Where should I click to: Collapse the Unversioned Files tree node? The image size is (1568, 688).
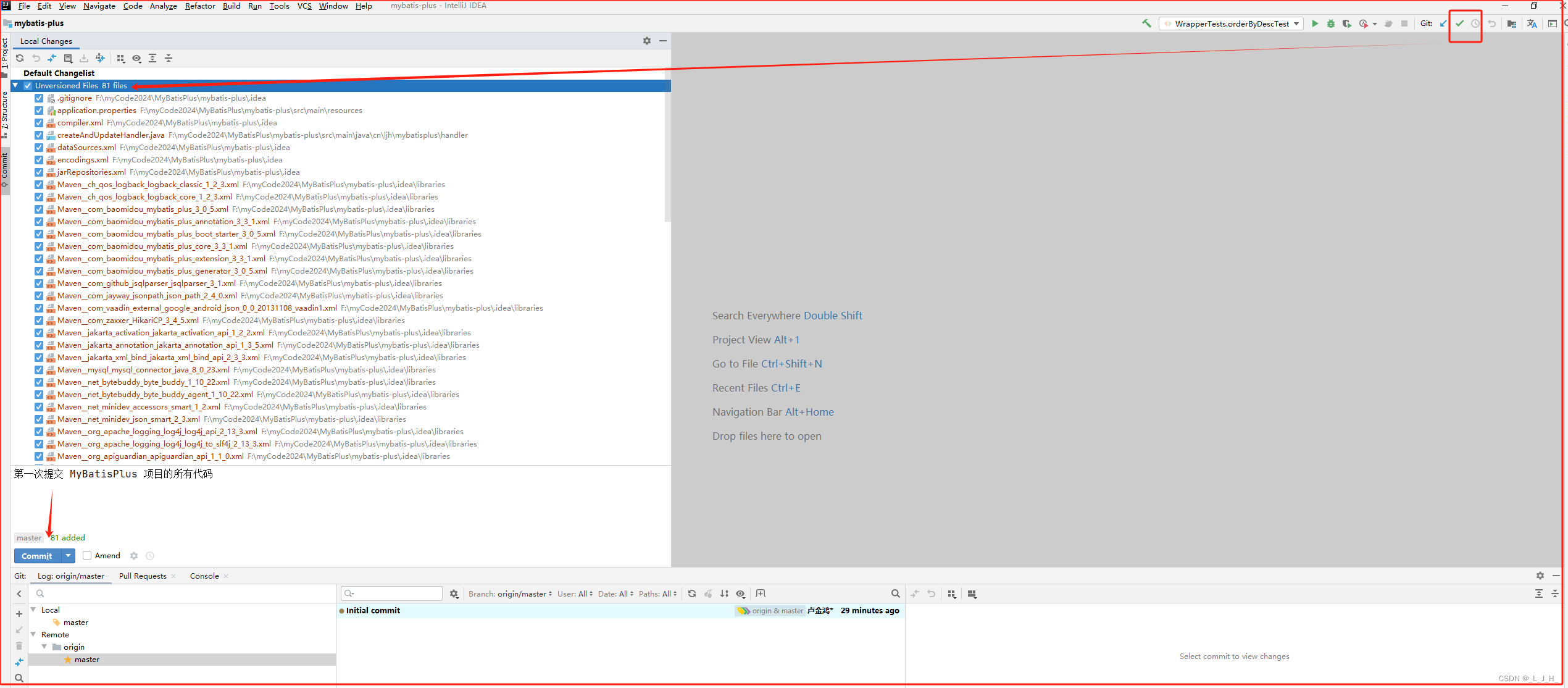tap(15, 85)
